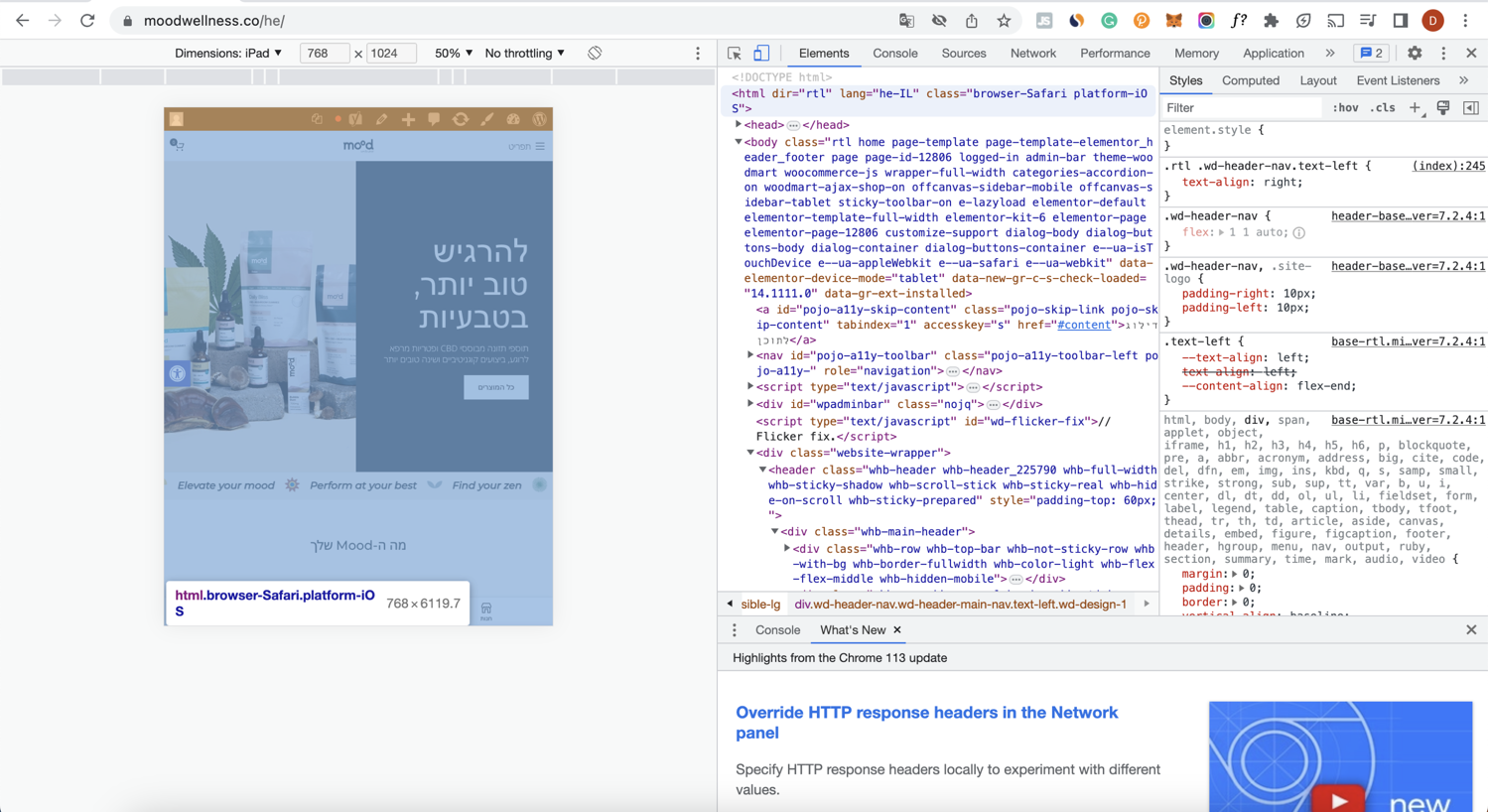Image resolution: width=1488 pixels, height=812 pixels.
Task: Open the Dimensions: iPad dropdown
Action: pyautogui.click(x=228, y=54)
